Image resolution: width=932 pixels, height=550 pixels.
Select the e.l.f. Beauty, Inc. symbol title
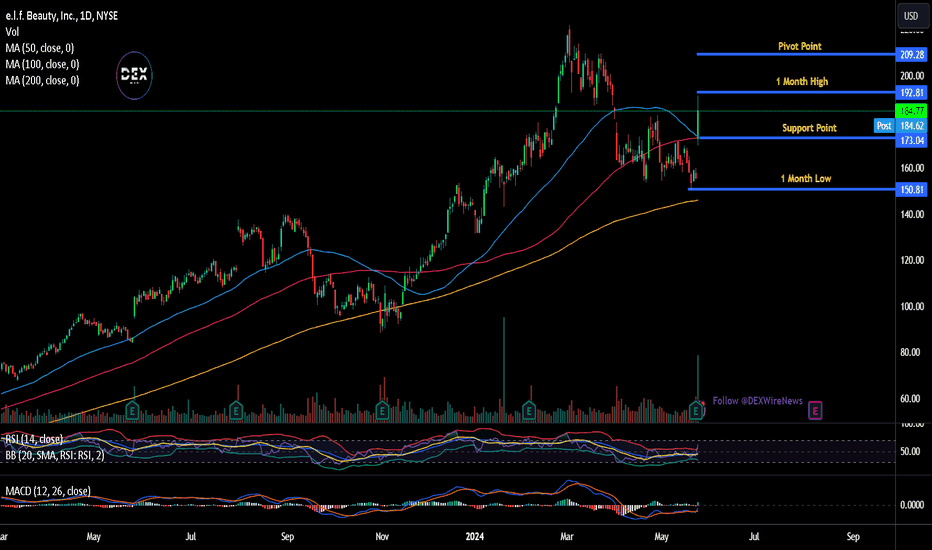[x=62, y=16]
